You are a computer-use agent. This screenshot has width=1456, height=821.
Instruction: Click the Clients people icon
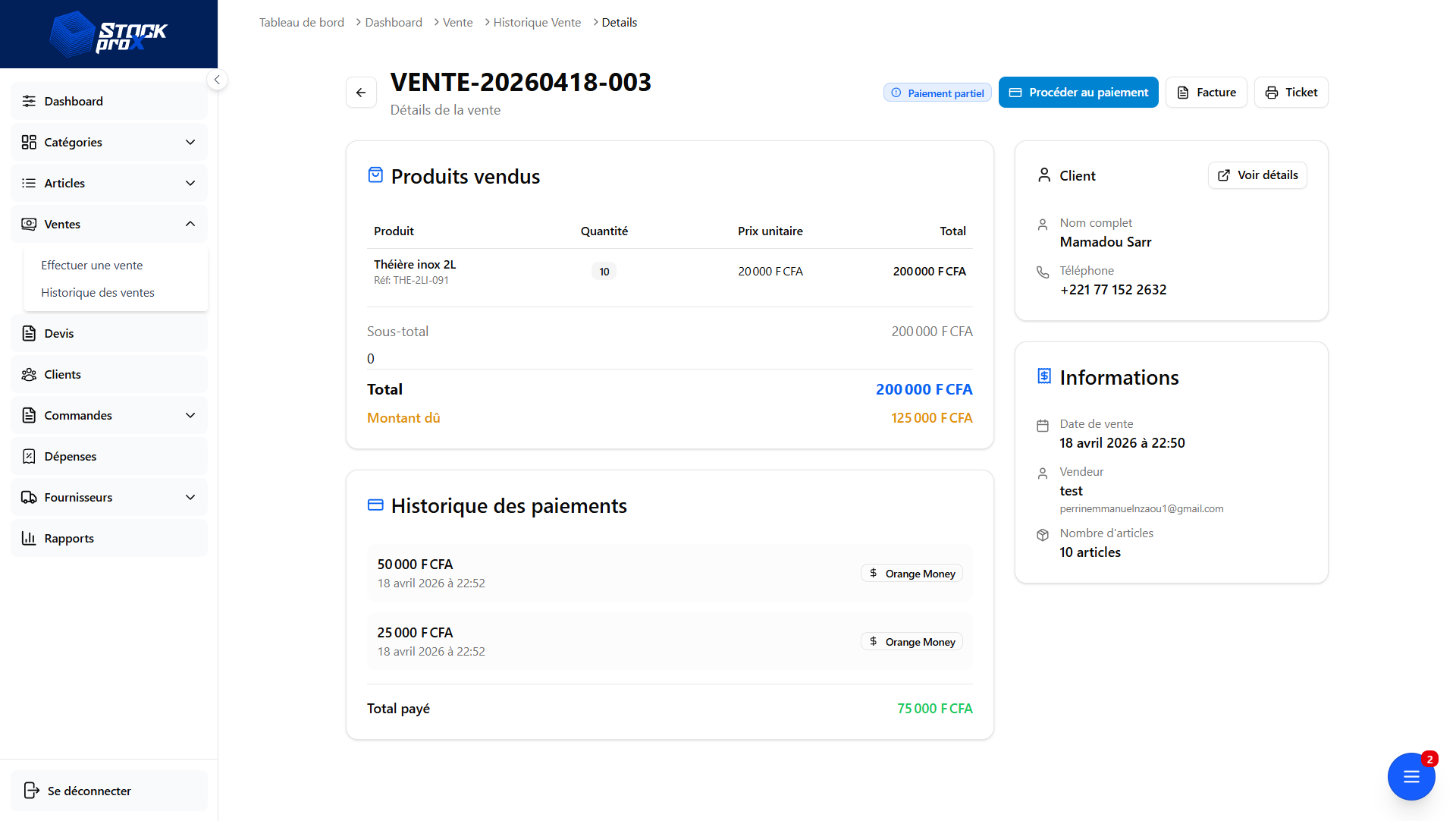coord(29,374)
